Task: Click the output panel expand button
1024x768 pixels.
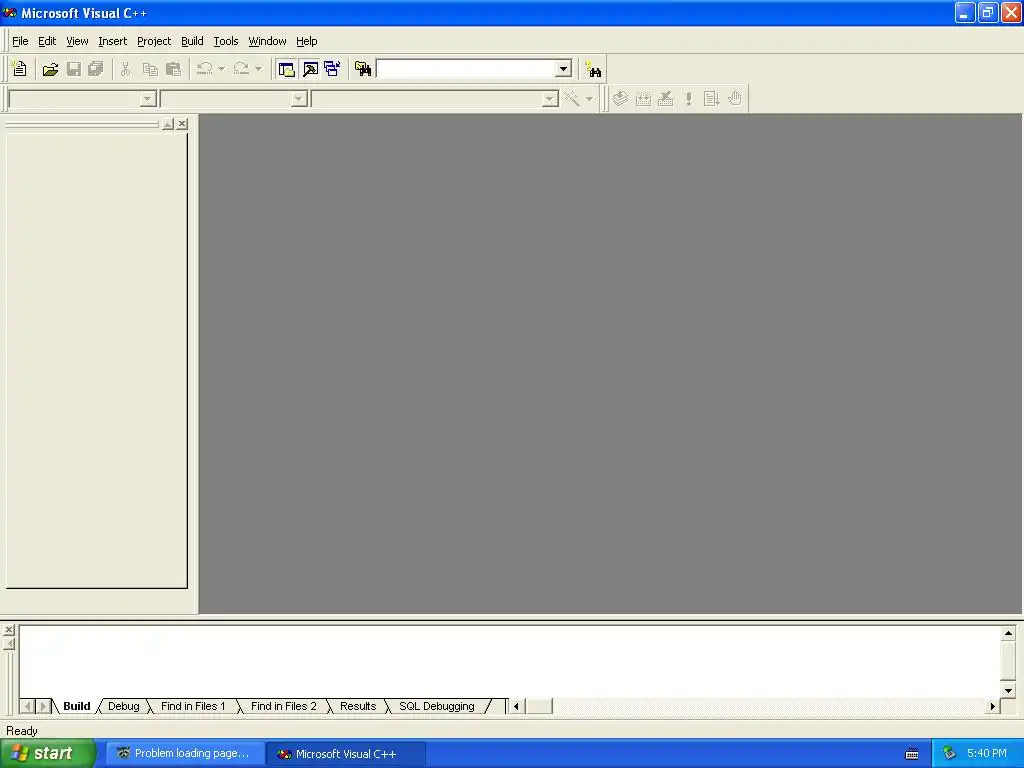Action: click(x=8, y=644)
